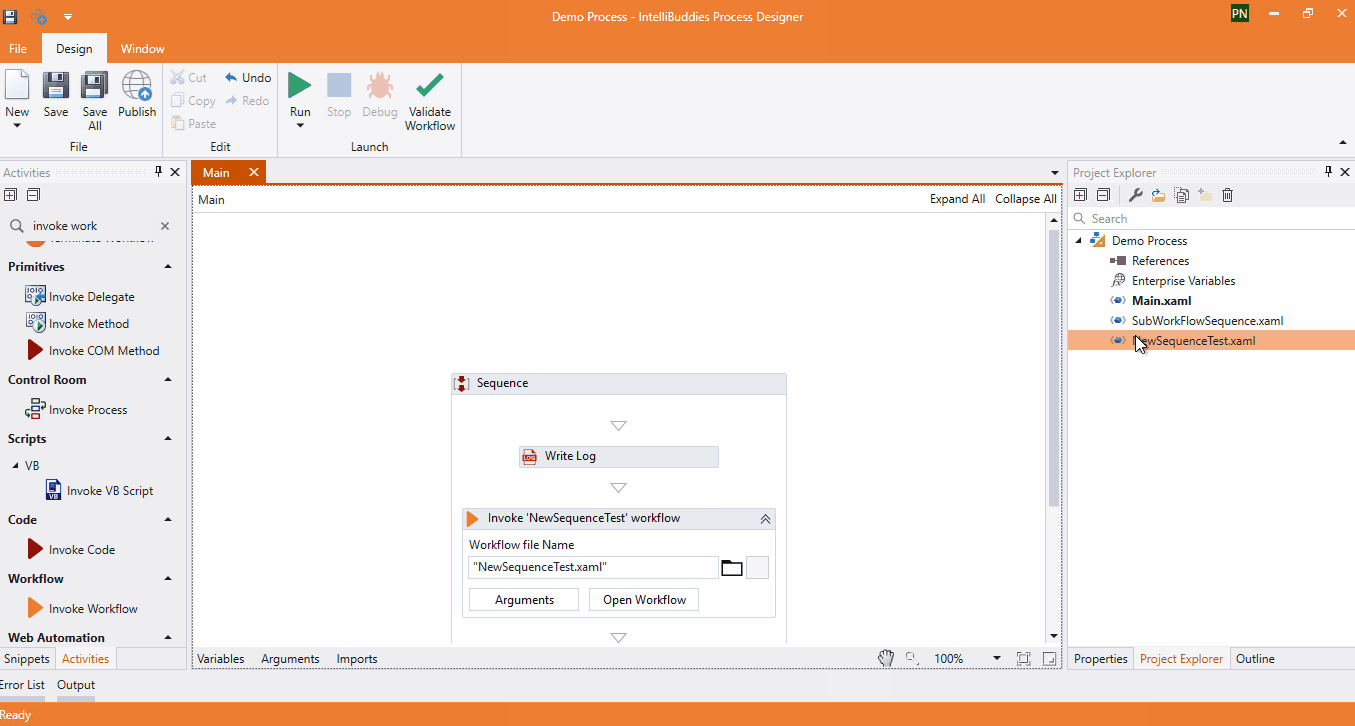Toggle the pin on Project Explorer panel
Viewport: 1355px width, 726px height.
1328,171
